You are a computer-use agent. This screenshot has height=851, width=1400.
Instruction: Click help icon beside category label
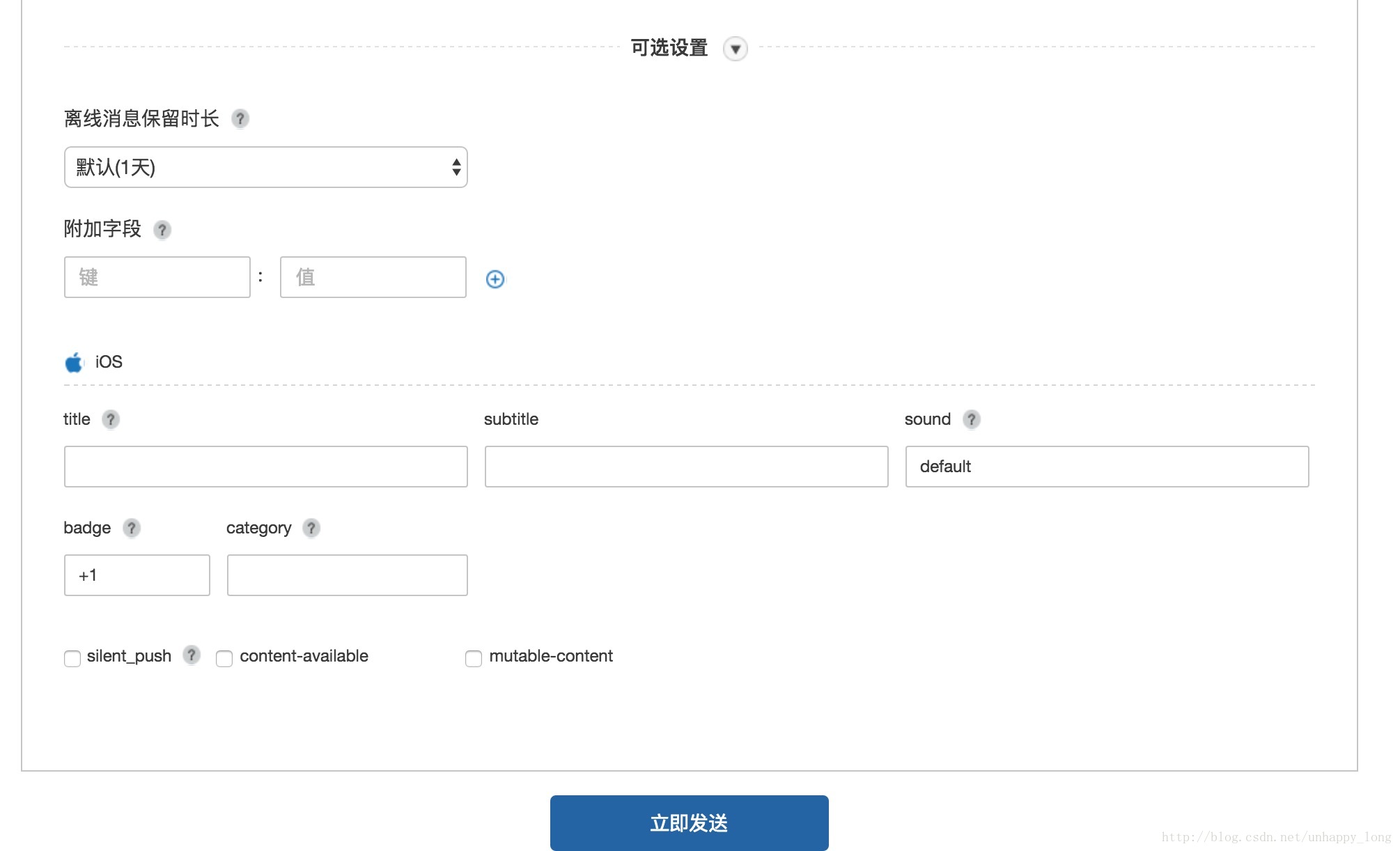(x=311, y=528)
